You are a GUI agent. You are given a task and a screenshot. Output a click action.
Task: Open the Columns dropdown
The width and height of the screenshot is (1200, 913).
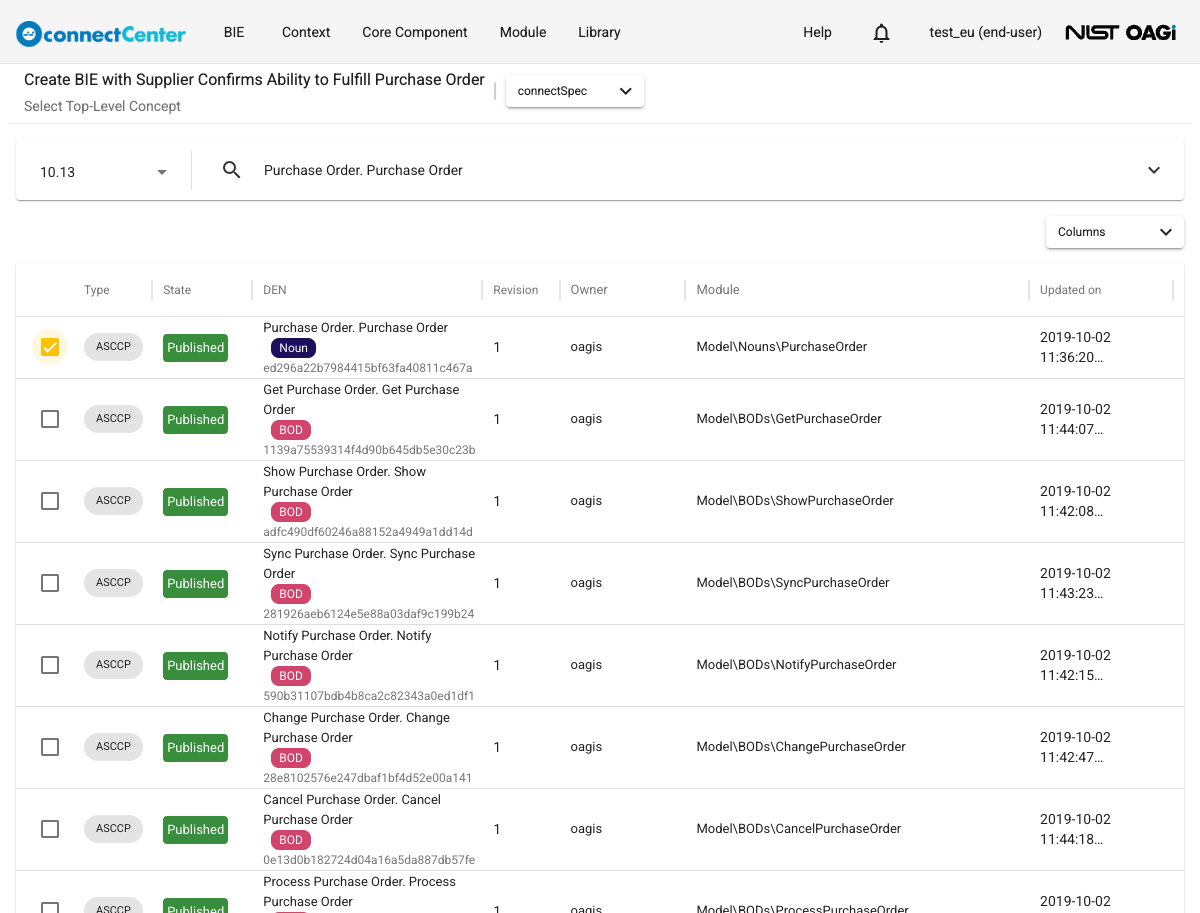(1115, 232)
